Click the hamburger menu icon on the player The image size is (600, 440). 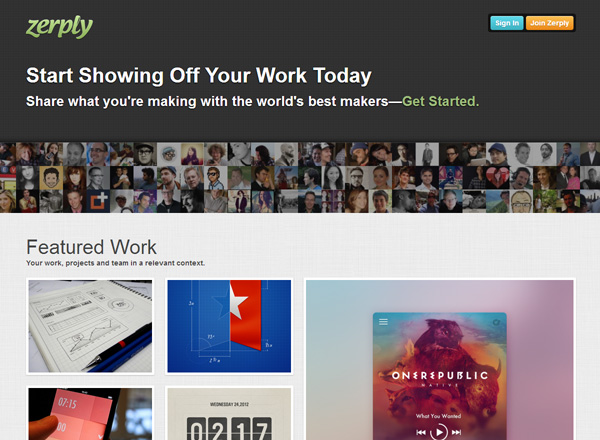(x=383, y=322)
